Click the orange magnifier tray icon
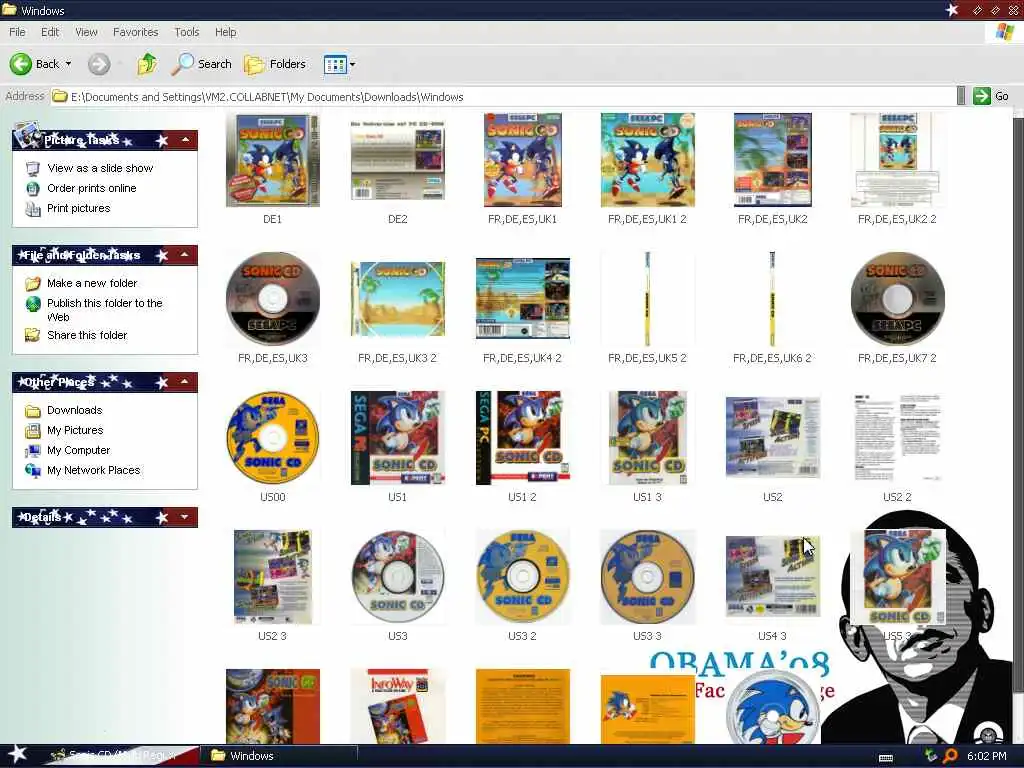This screenshot has width=1024, height=768. pyautogui.click(x=950, y=756)
